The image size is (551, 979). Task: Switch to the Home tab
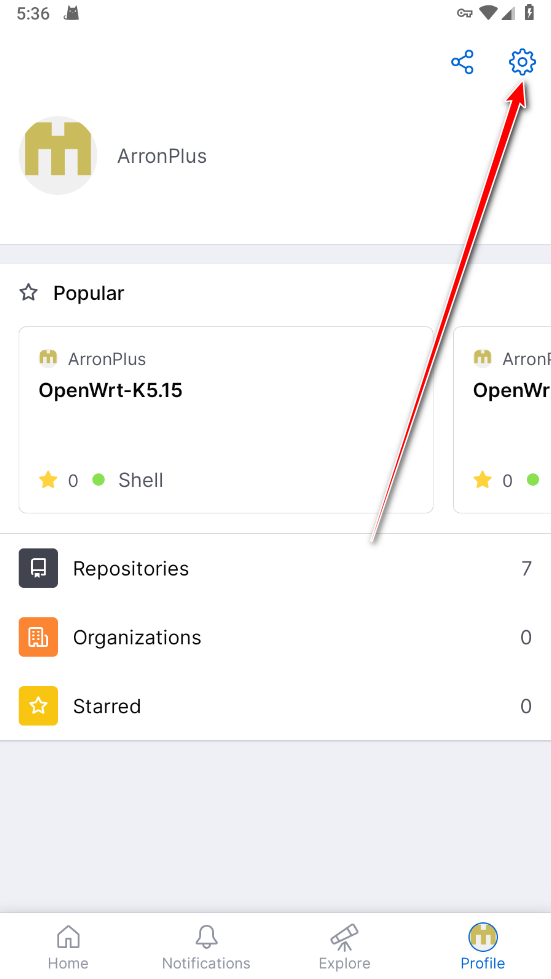pyautogui.click(x=68, y=947)
